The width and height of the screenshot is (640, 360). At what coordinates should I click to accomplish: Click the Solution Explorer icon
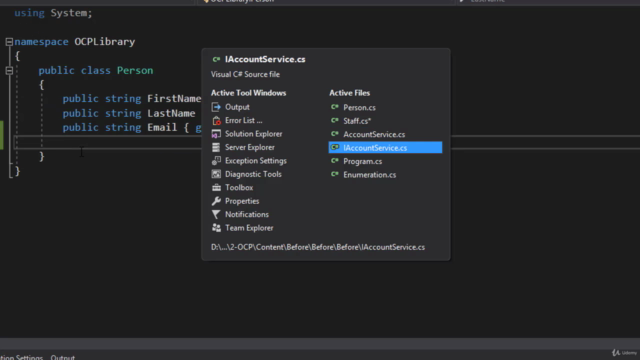pyautogui.click(x=216, y=134)
